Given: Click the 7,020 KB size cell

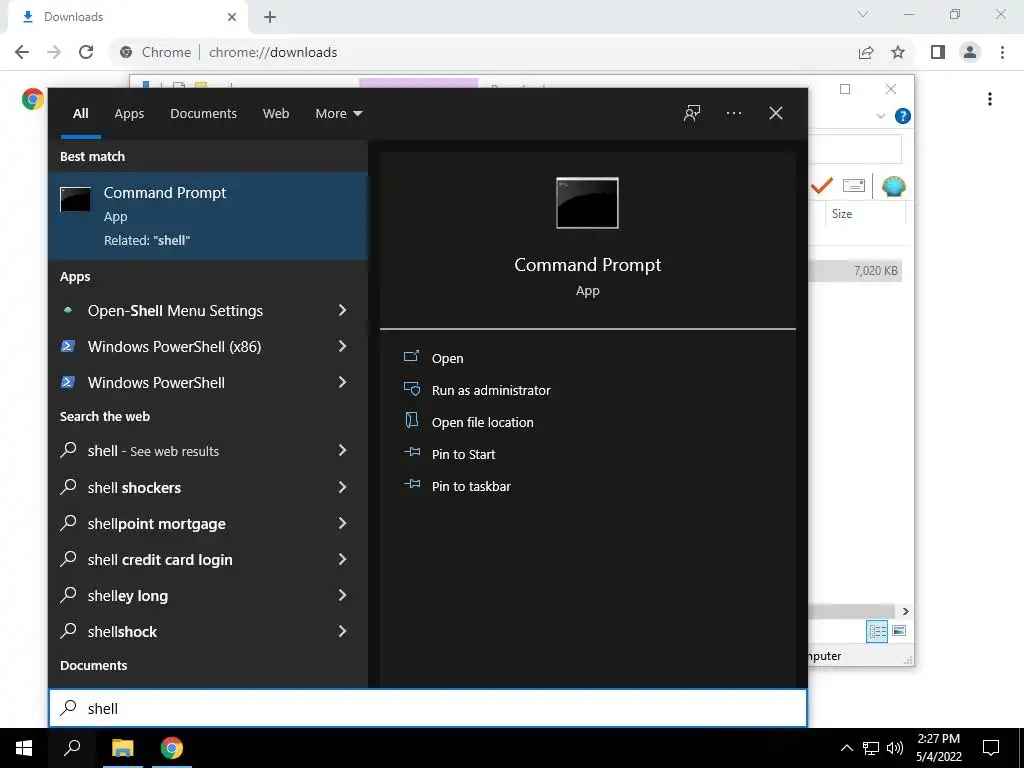Looking at the screenshot, I should click(x=875, y=270).
